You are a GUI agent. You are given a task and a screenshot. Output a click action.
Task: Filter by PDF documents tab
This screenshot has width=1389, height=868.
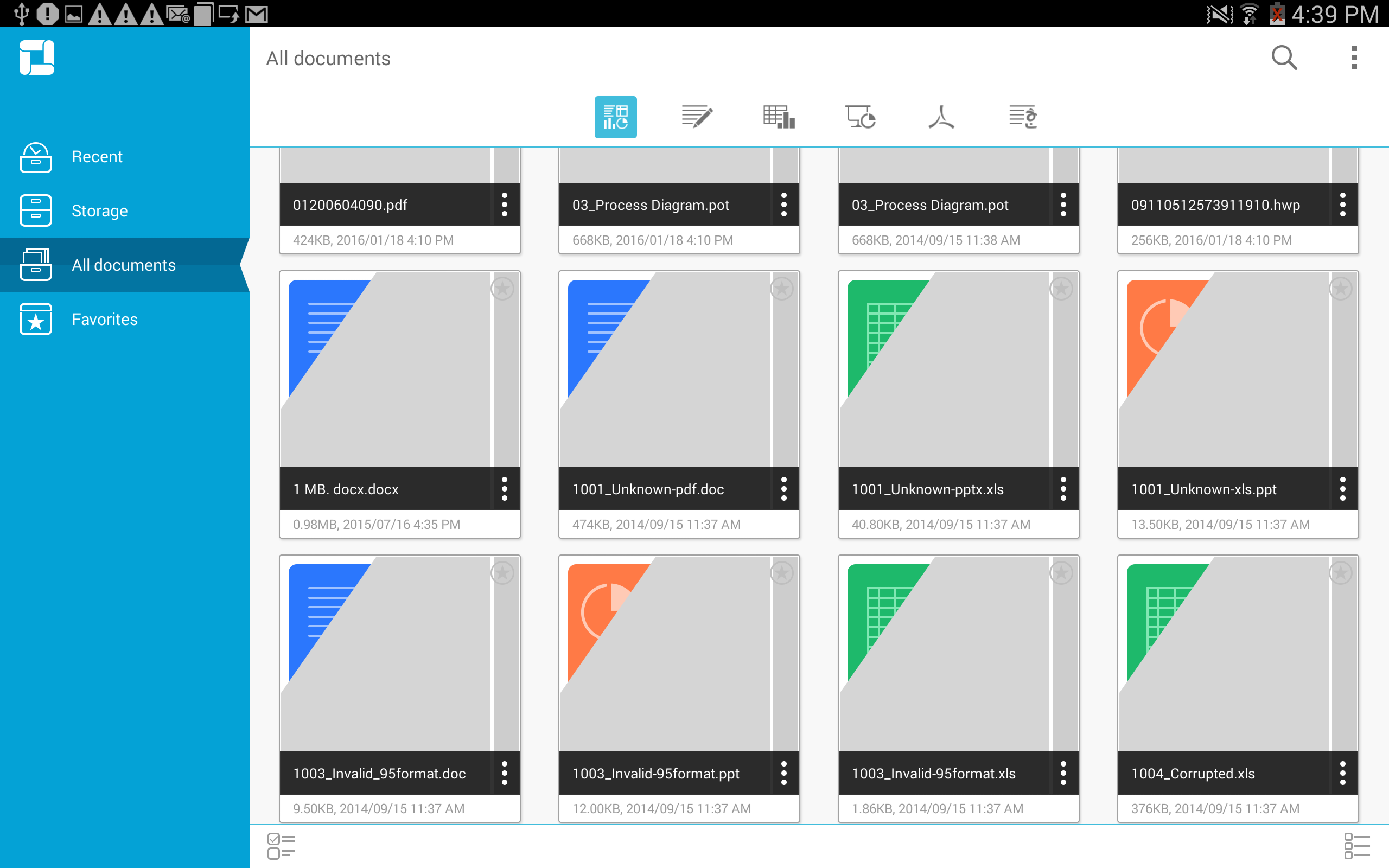[941, 117]
